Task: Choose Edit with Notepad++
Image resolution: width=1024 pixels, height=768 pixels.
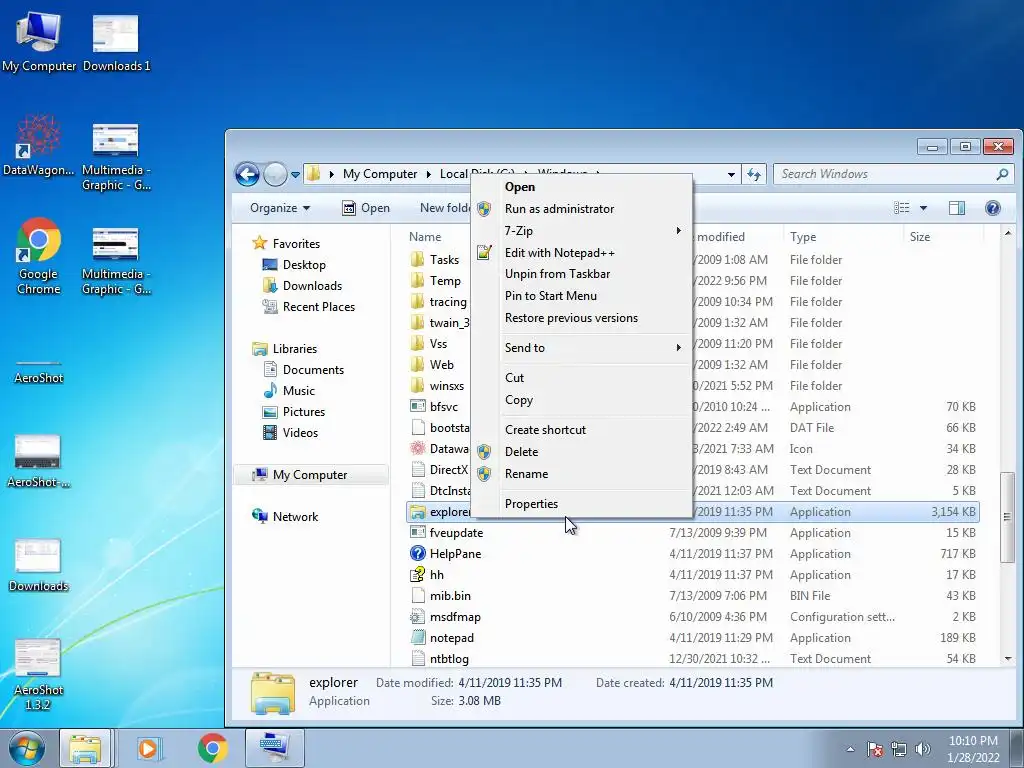Action: tap(581, 253)
